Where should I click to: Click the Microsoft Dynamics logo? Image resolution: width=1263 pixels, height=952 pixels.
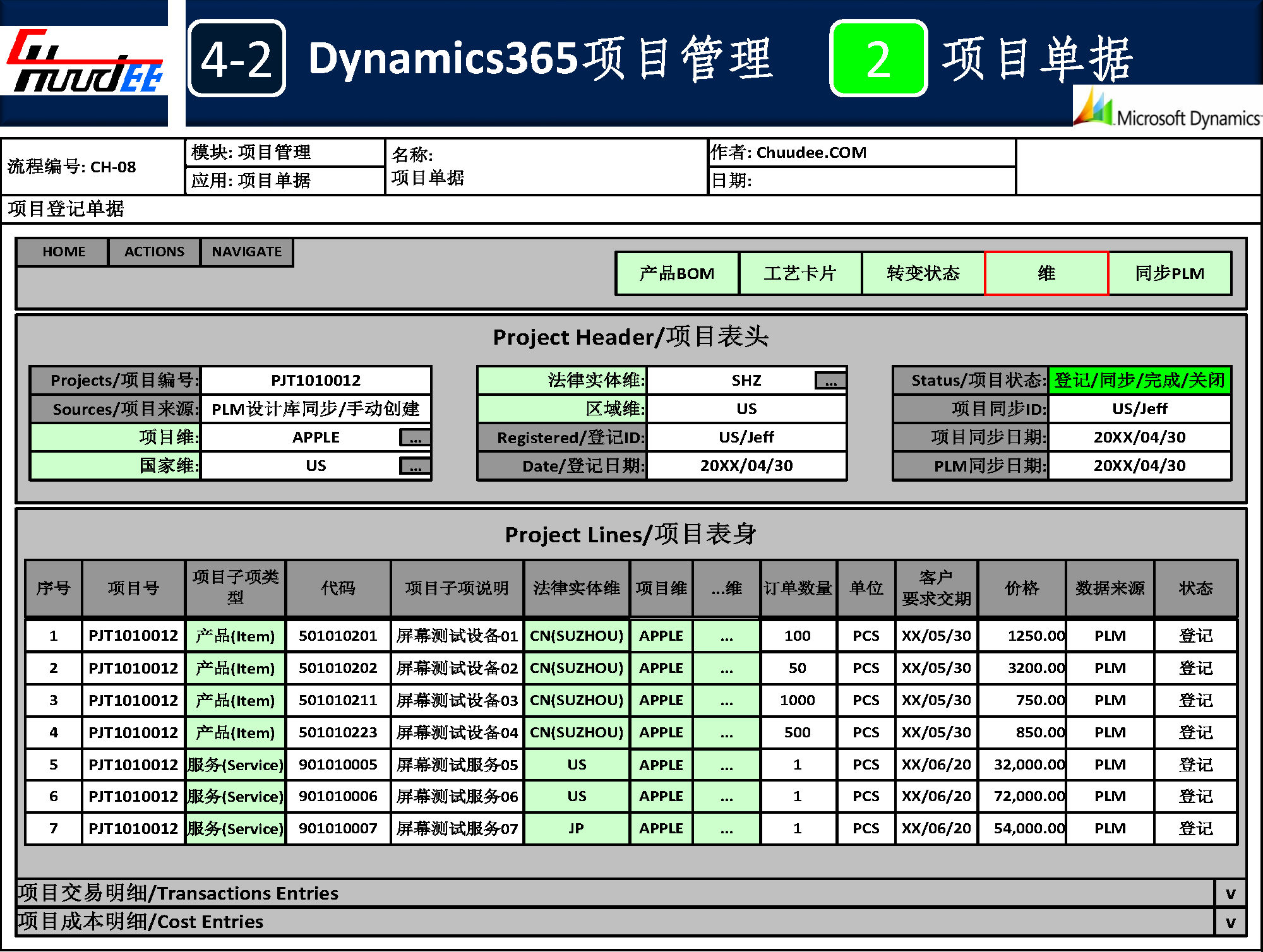[1167, 109]
